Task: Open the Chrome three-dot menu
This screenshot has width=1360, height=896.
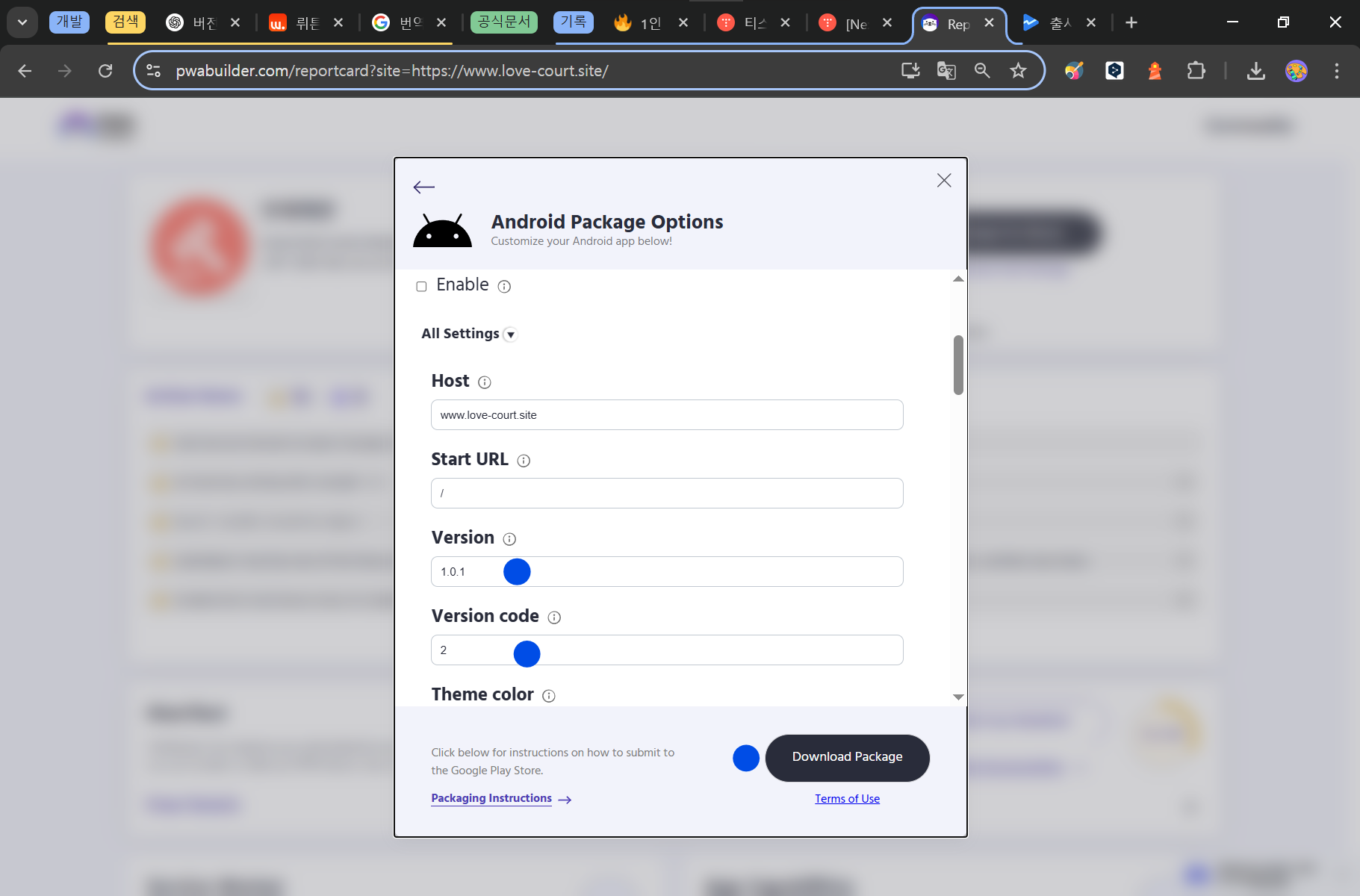Action: (x=1337, y=71)
